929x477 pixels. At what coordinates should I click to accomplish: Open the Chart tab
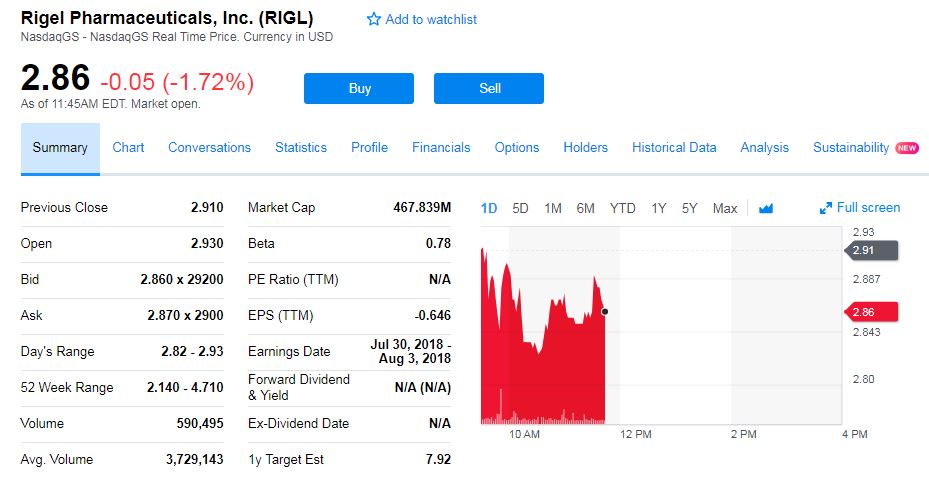[x=128, y=148]
